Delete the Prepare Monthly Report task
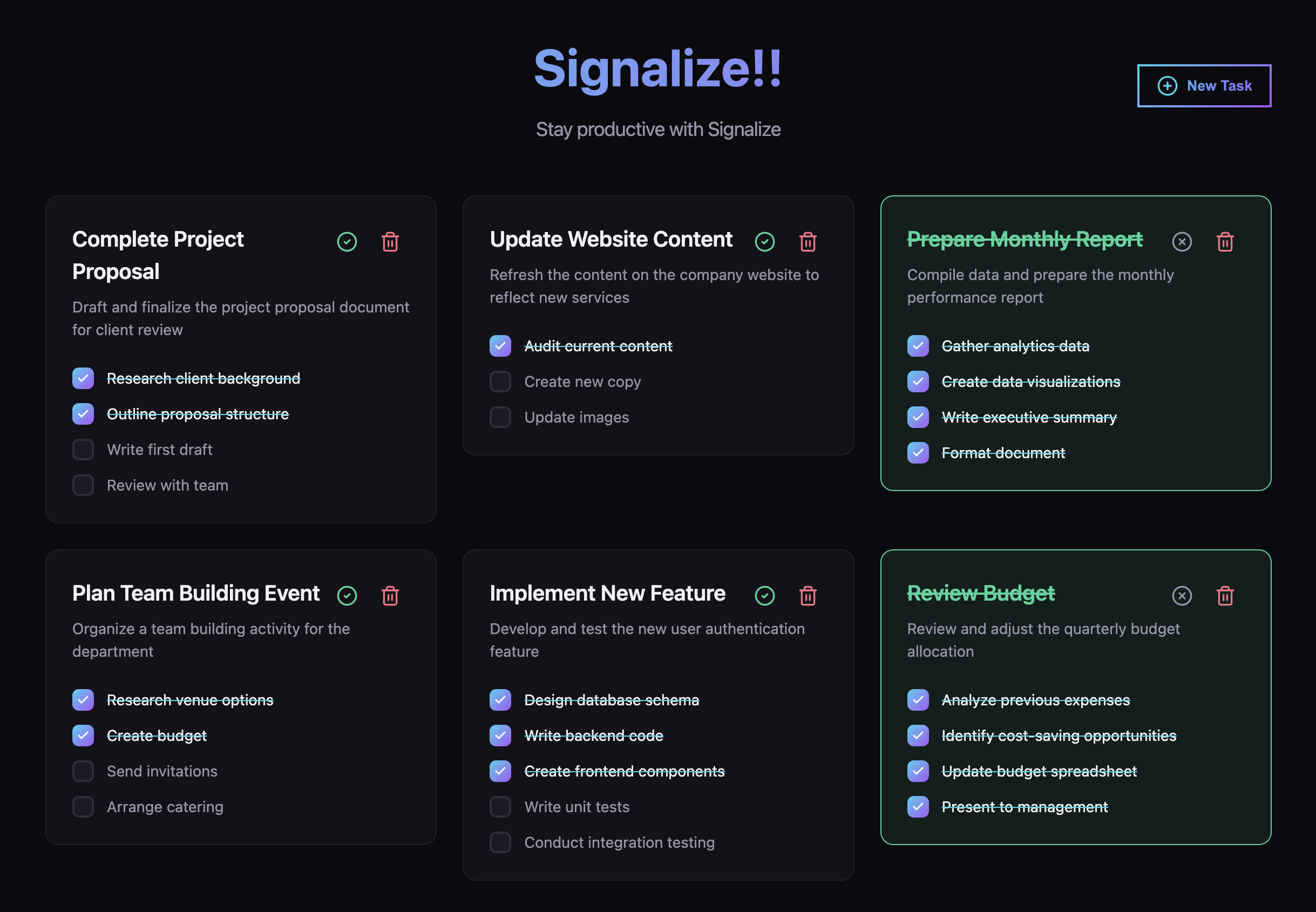 [x=1225, y=242]
